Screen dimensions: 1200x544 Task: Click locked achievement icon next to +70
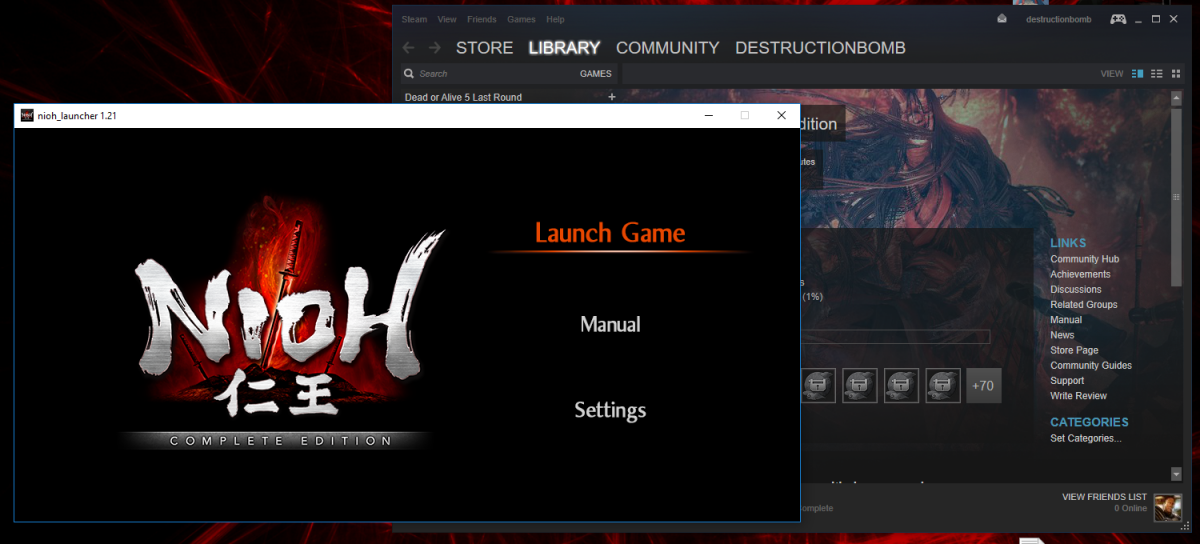(x=943, y=385)
